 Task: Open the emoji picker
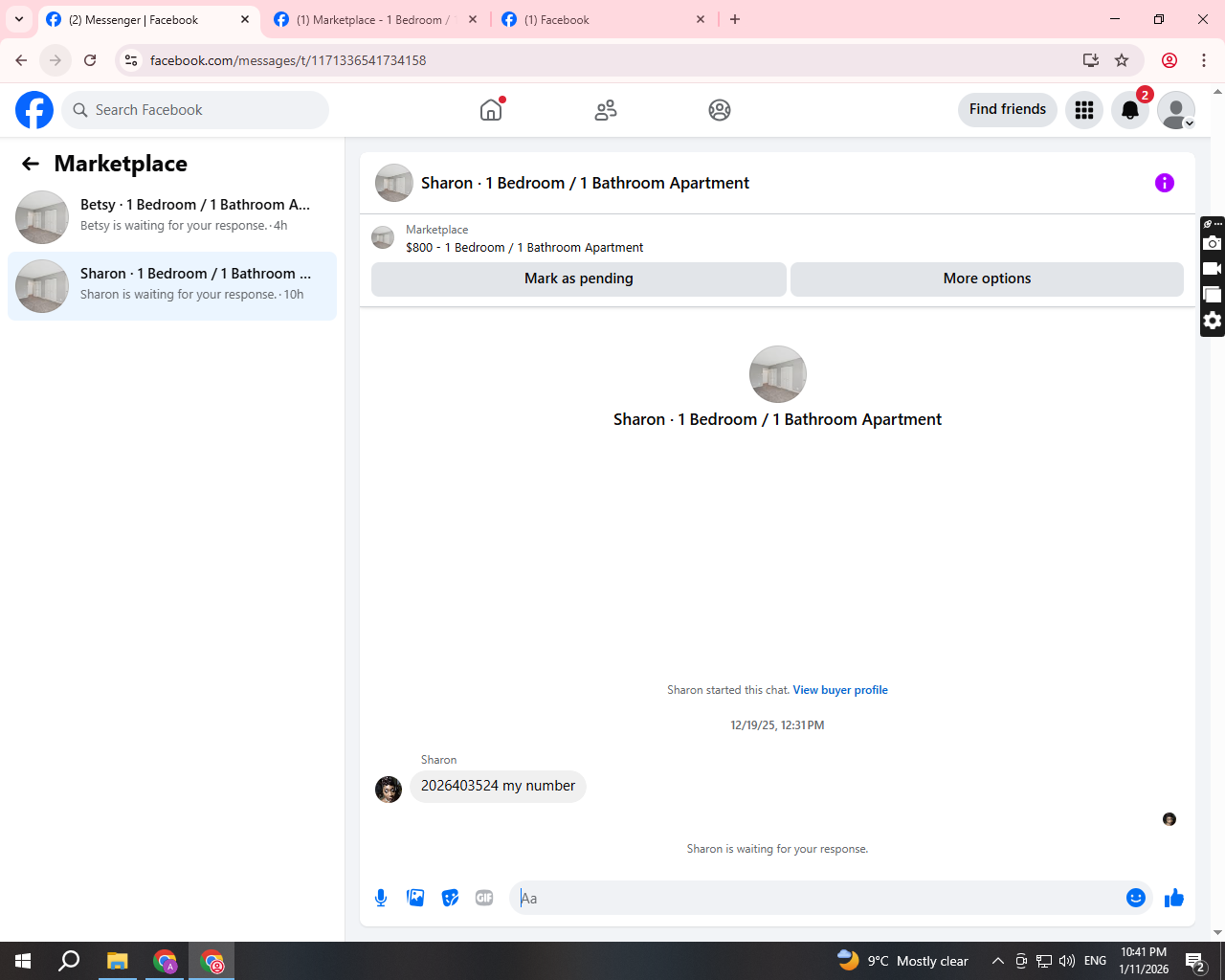(x=1136, y=898)
